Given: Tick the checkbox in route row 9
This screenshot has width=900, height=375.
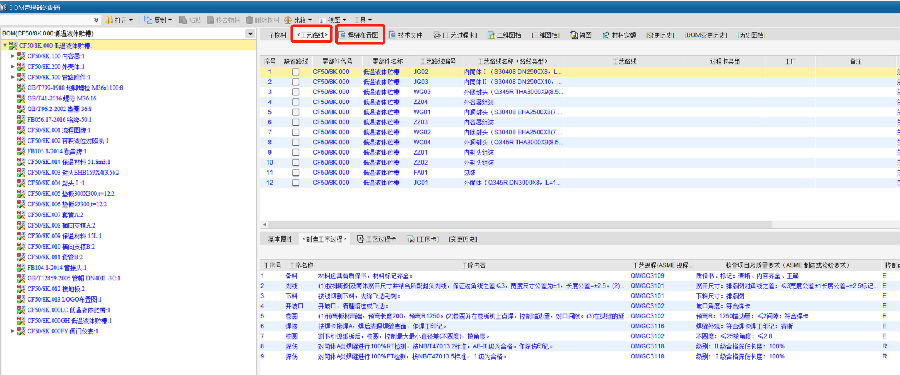Looking at the screenshot, I should (x=296, y=152).
